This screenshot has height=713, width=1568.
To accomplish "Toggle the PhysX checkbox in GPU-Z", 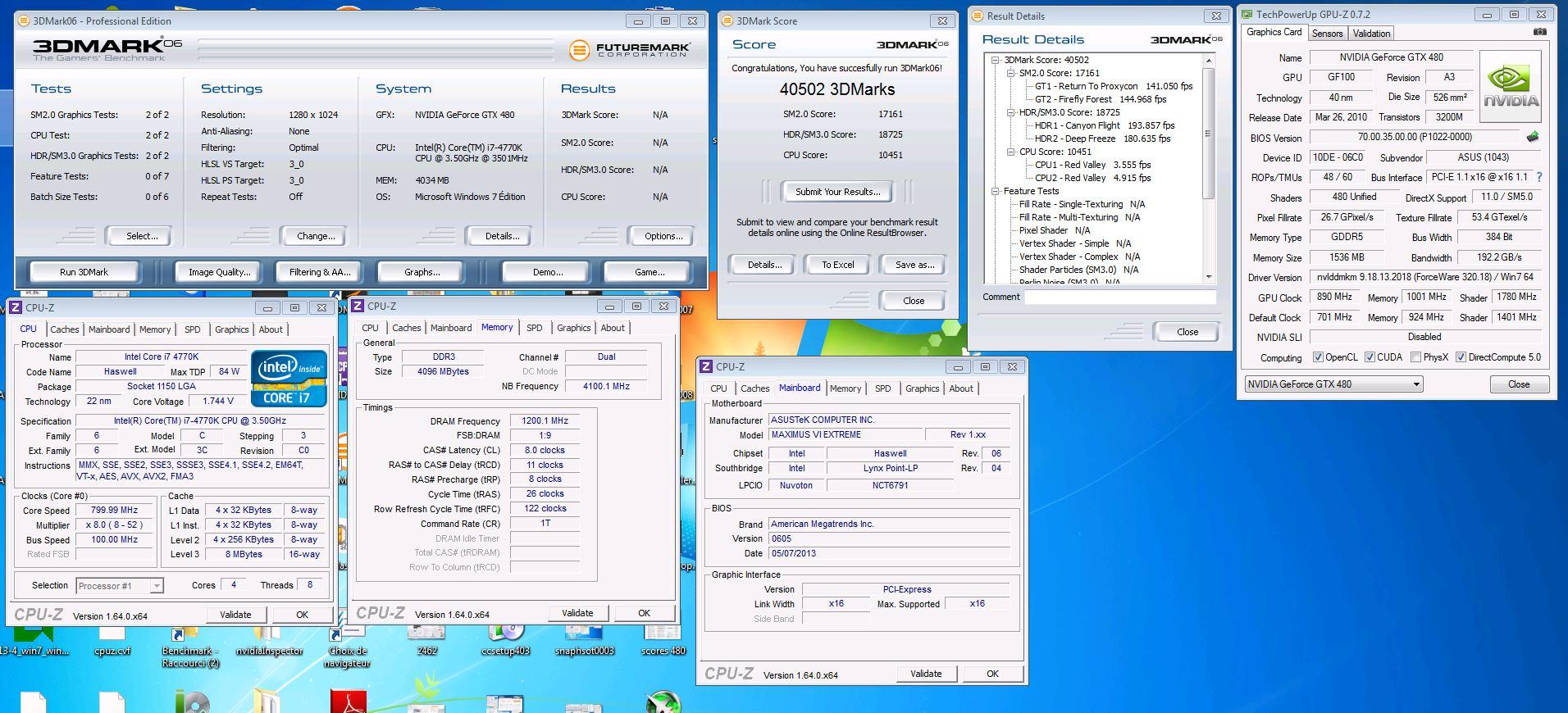I will point(1415,357).
